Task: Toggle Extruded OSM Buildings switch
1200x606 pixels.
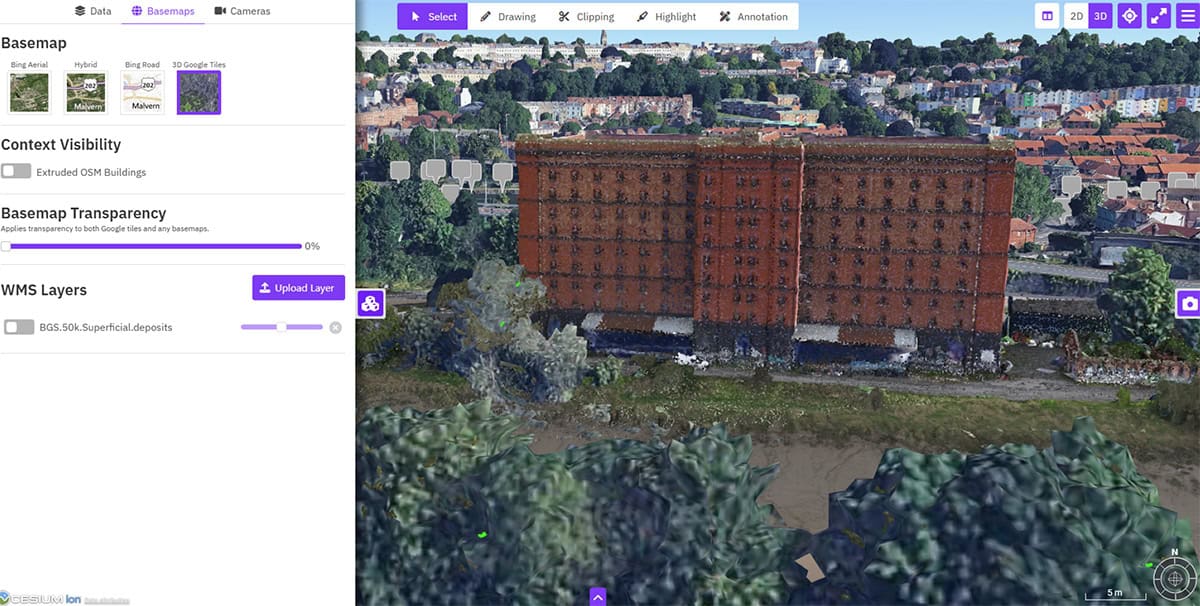Action: point(16,172)
